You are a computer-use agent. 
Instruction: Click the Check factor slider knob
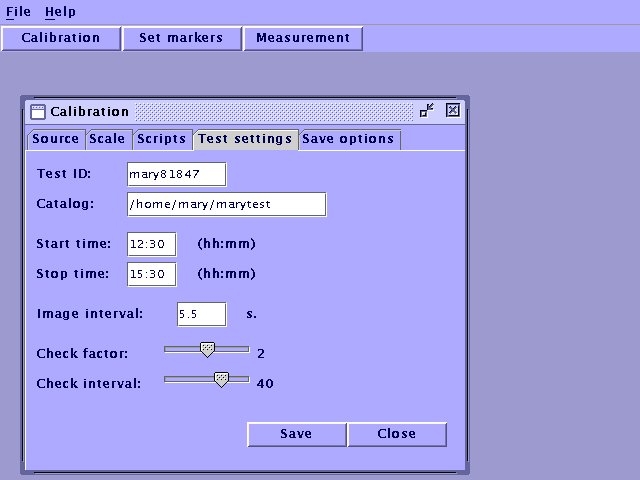[207, 350]
